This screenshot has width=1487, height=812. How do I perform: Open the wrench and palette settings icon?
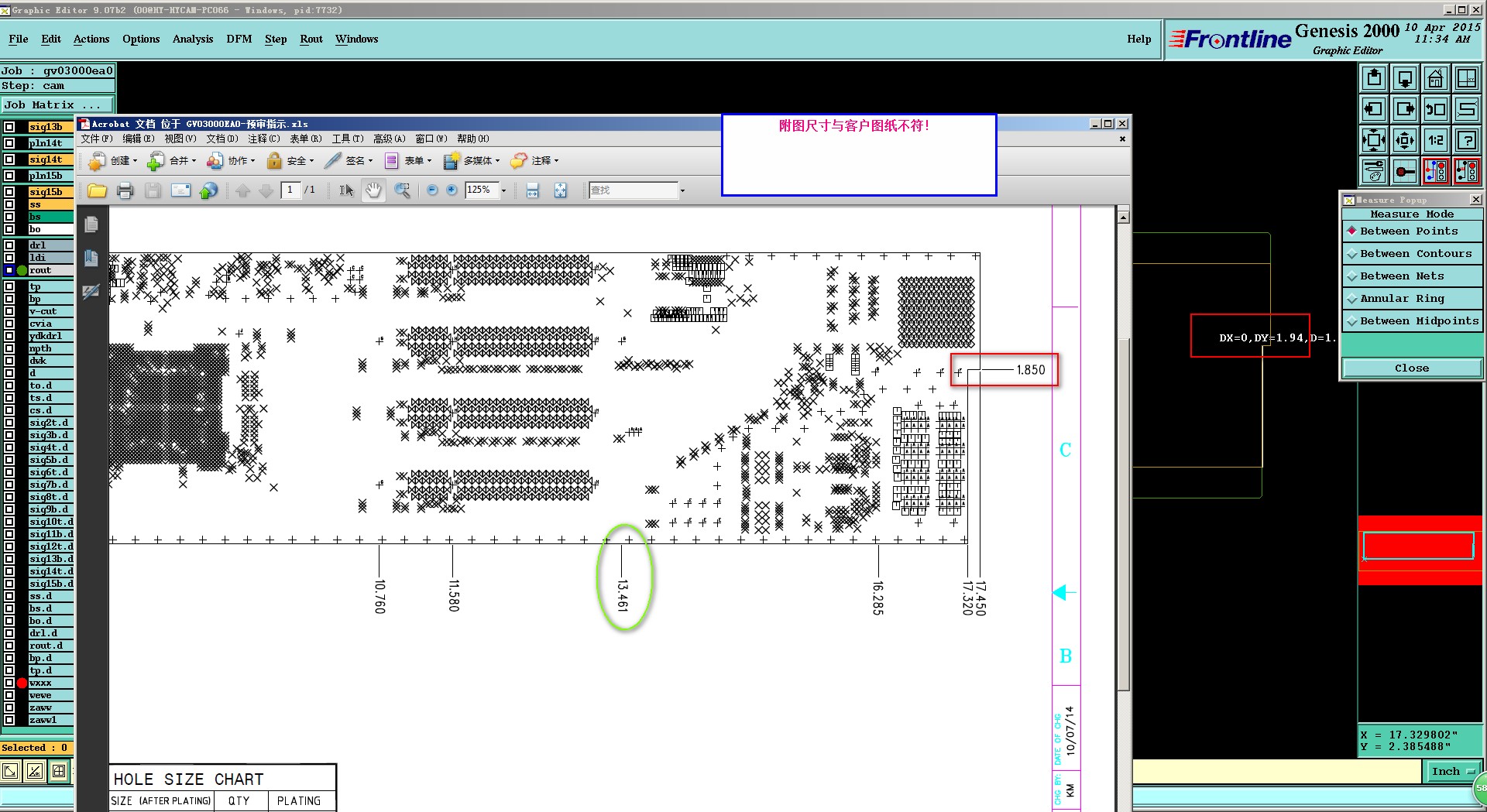coord(1373,171)
